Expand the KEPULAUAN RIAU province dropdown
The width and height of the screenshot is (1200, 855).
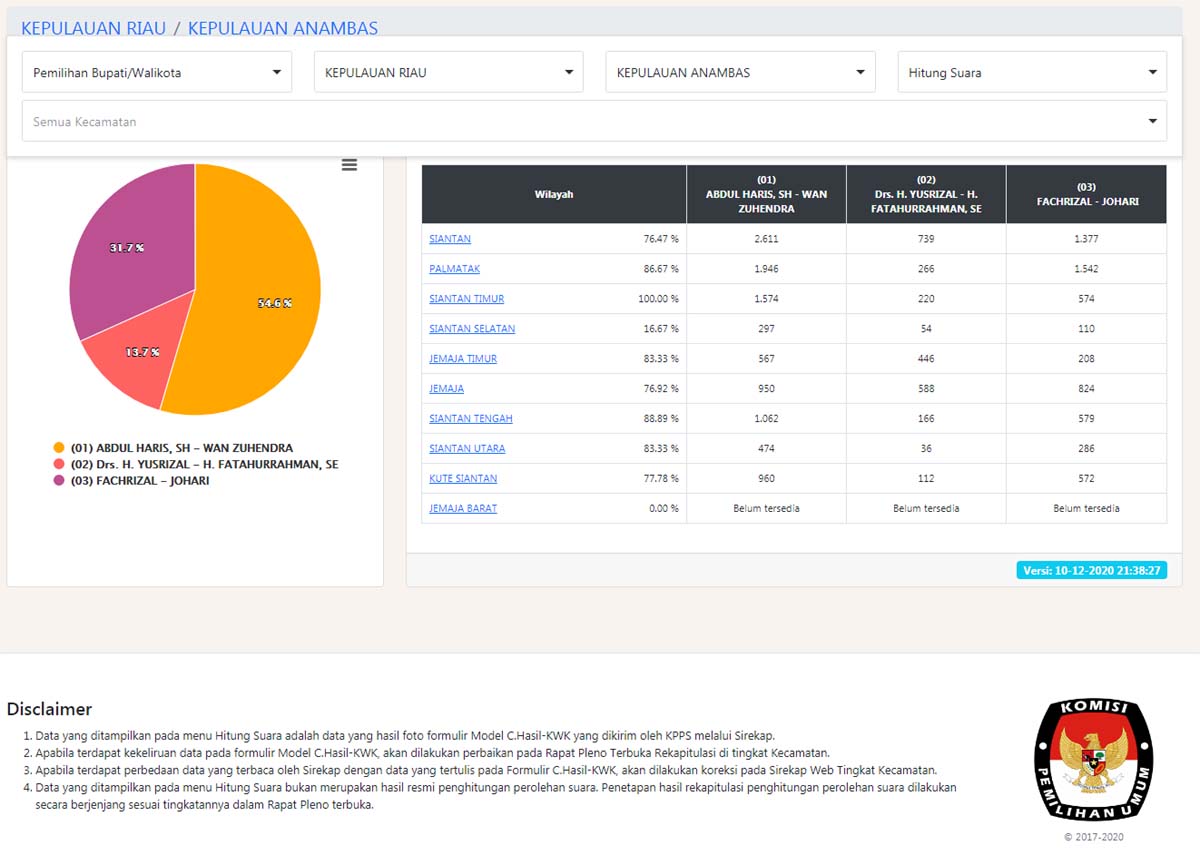(448, 73)
